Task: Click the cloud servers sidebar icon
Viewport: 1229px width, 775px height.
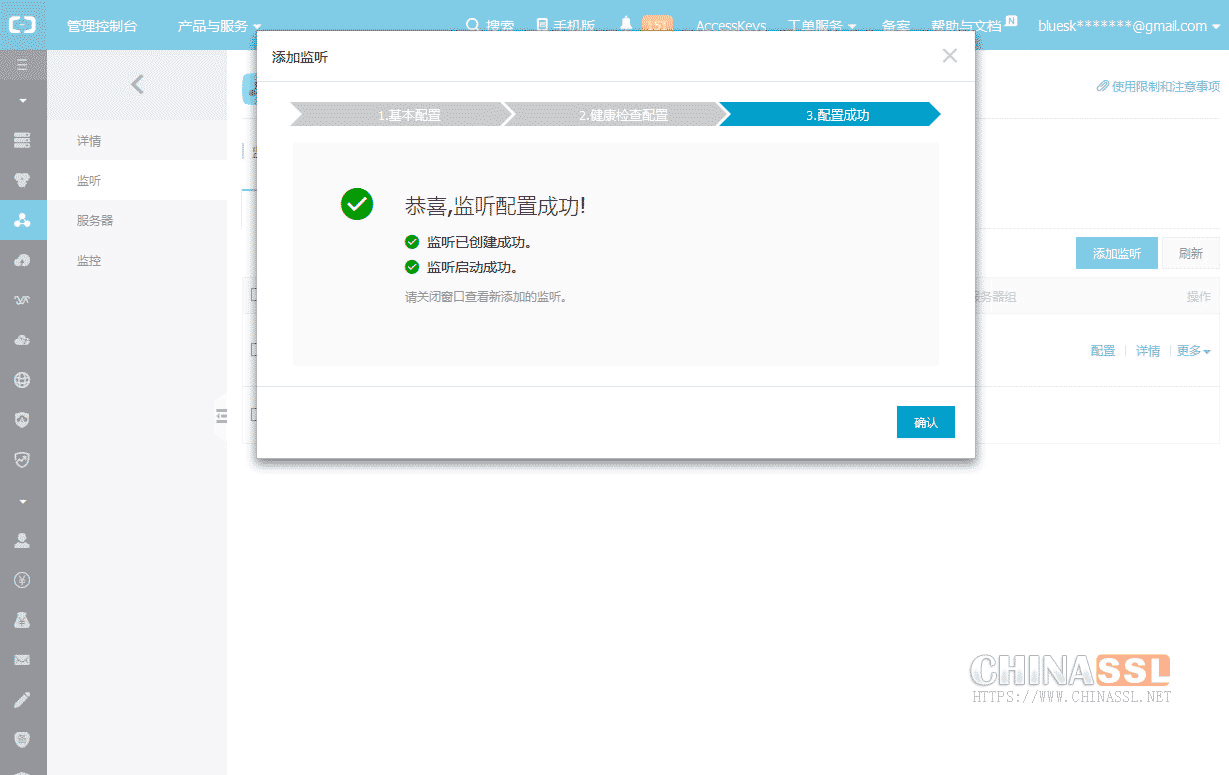Action: coord(22,140)
